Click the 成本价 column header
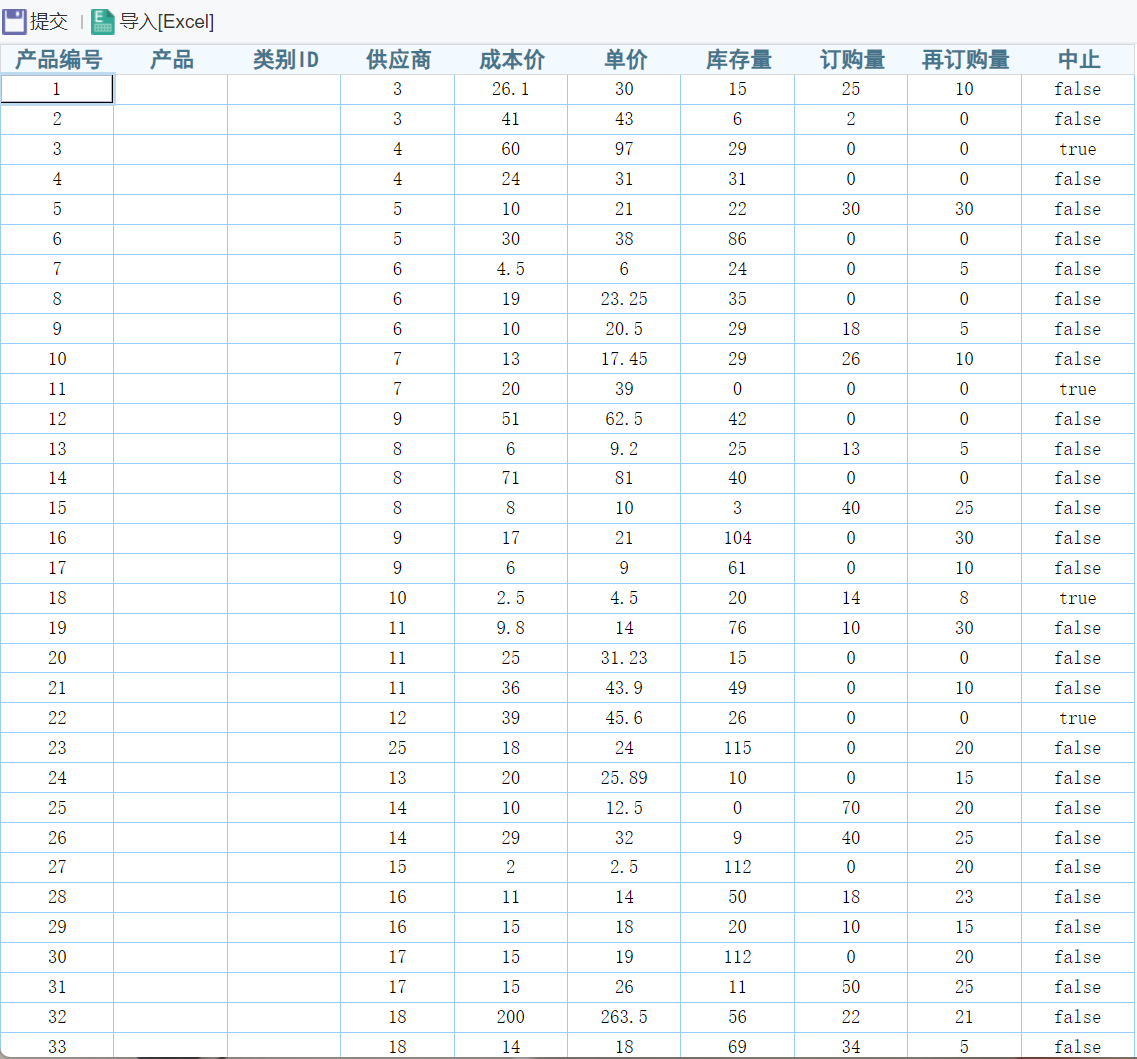The image size is (1137, 1059). (514, 59)
